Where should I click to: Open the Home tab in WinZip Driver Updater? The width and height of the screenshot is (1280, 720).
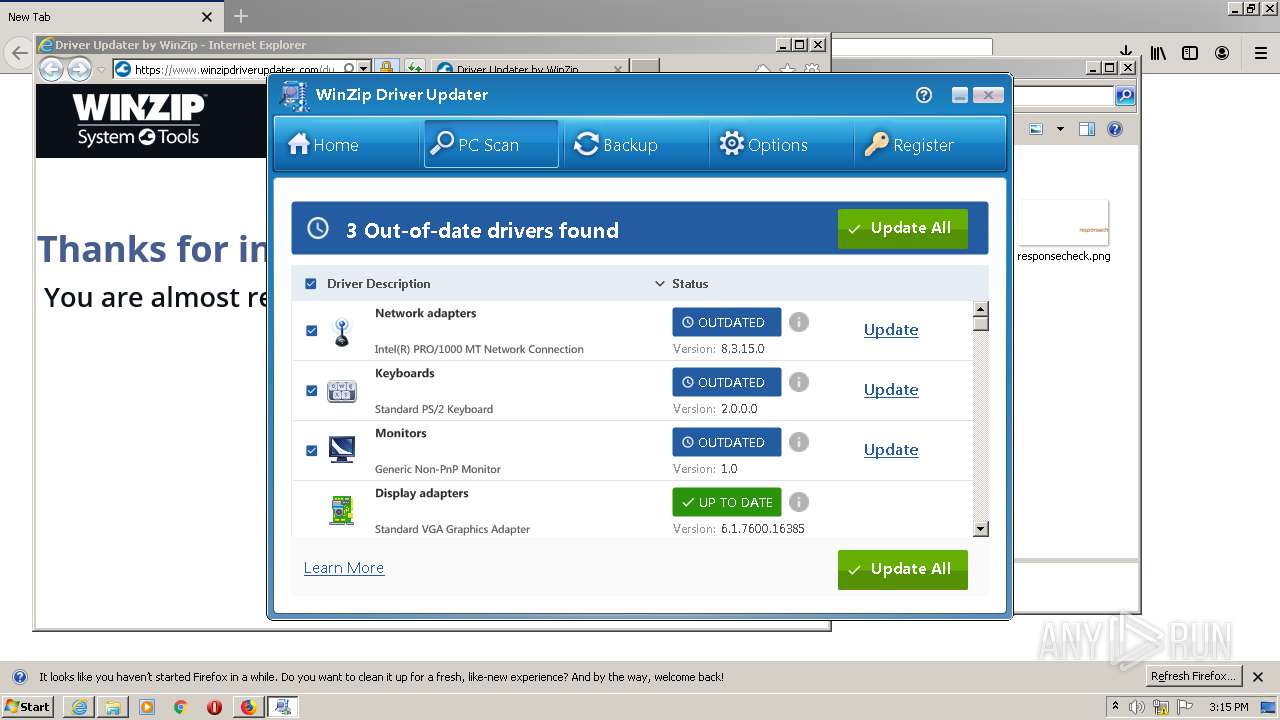[345, 145]
